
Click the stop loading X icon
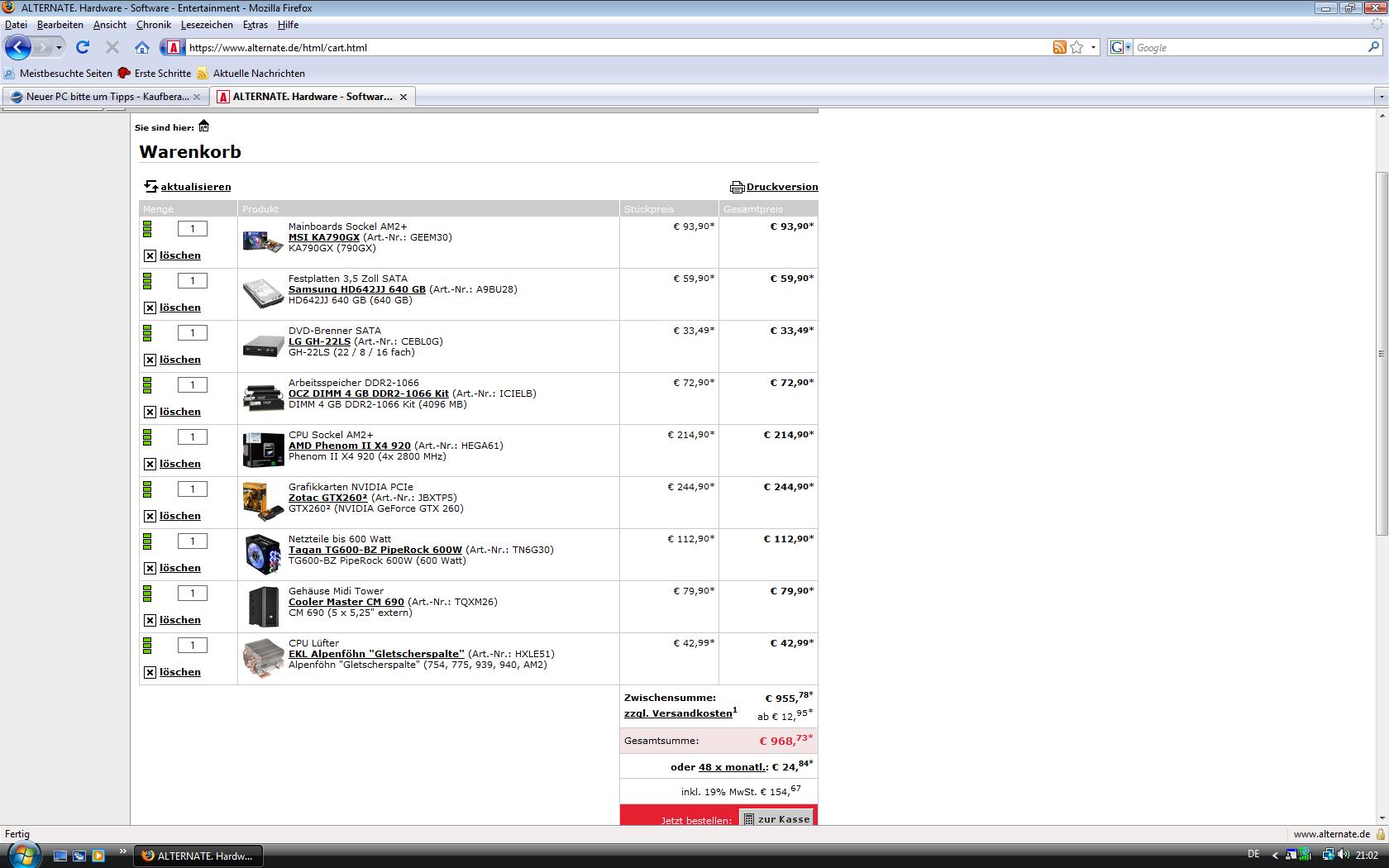tap(112, 47)
